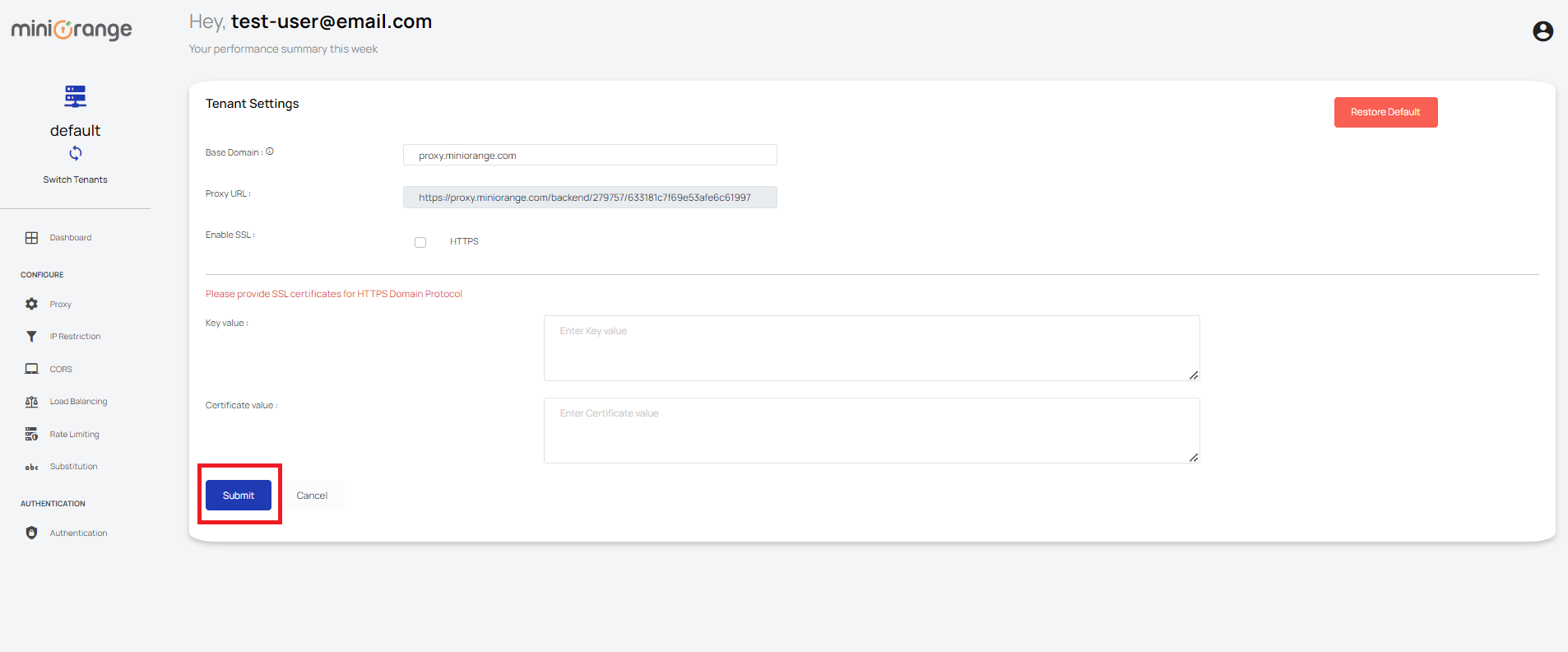Click the Base Domain info icon
The width and height of the screenshot is (1568, 652).
[270, 151]
